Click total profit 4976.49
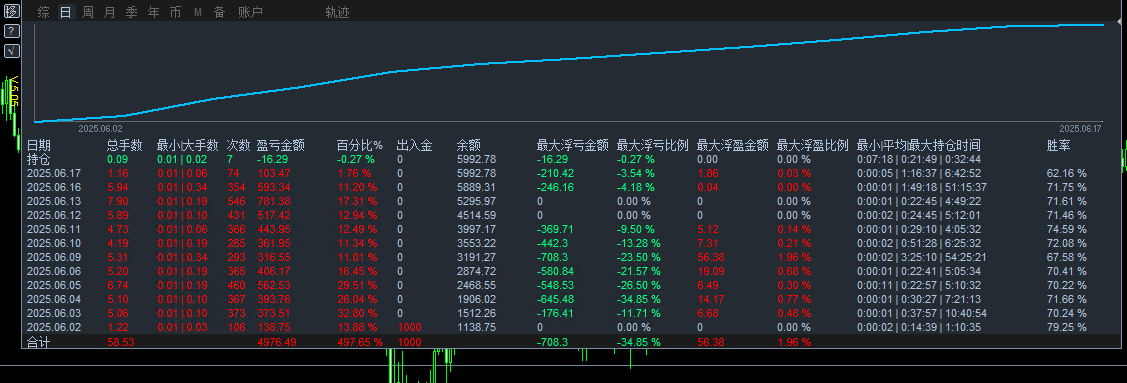The width and height of the screenshot is (1127, 383). tap(276, 343)
